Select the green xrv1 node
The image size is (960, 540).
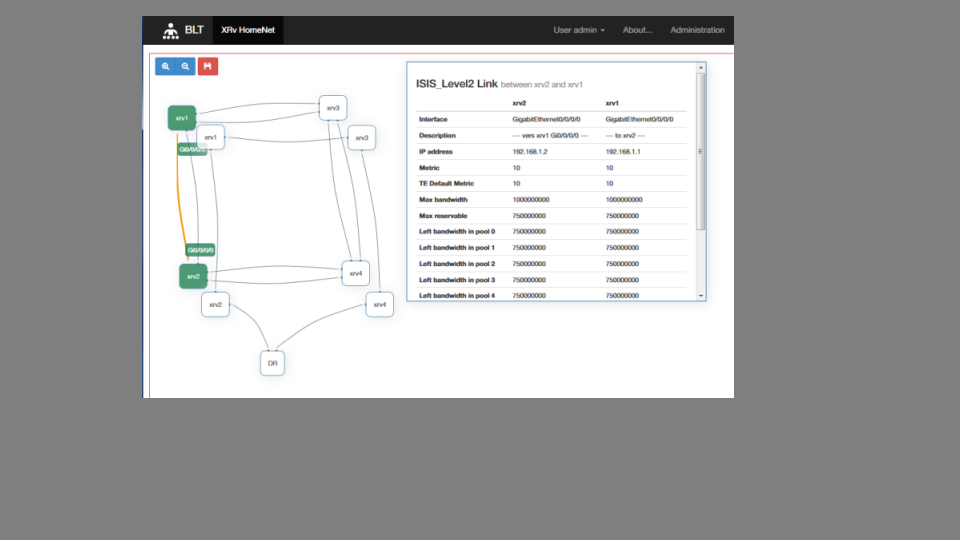[x=182, y=118]
